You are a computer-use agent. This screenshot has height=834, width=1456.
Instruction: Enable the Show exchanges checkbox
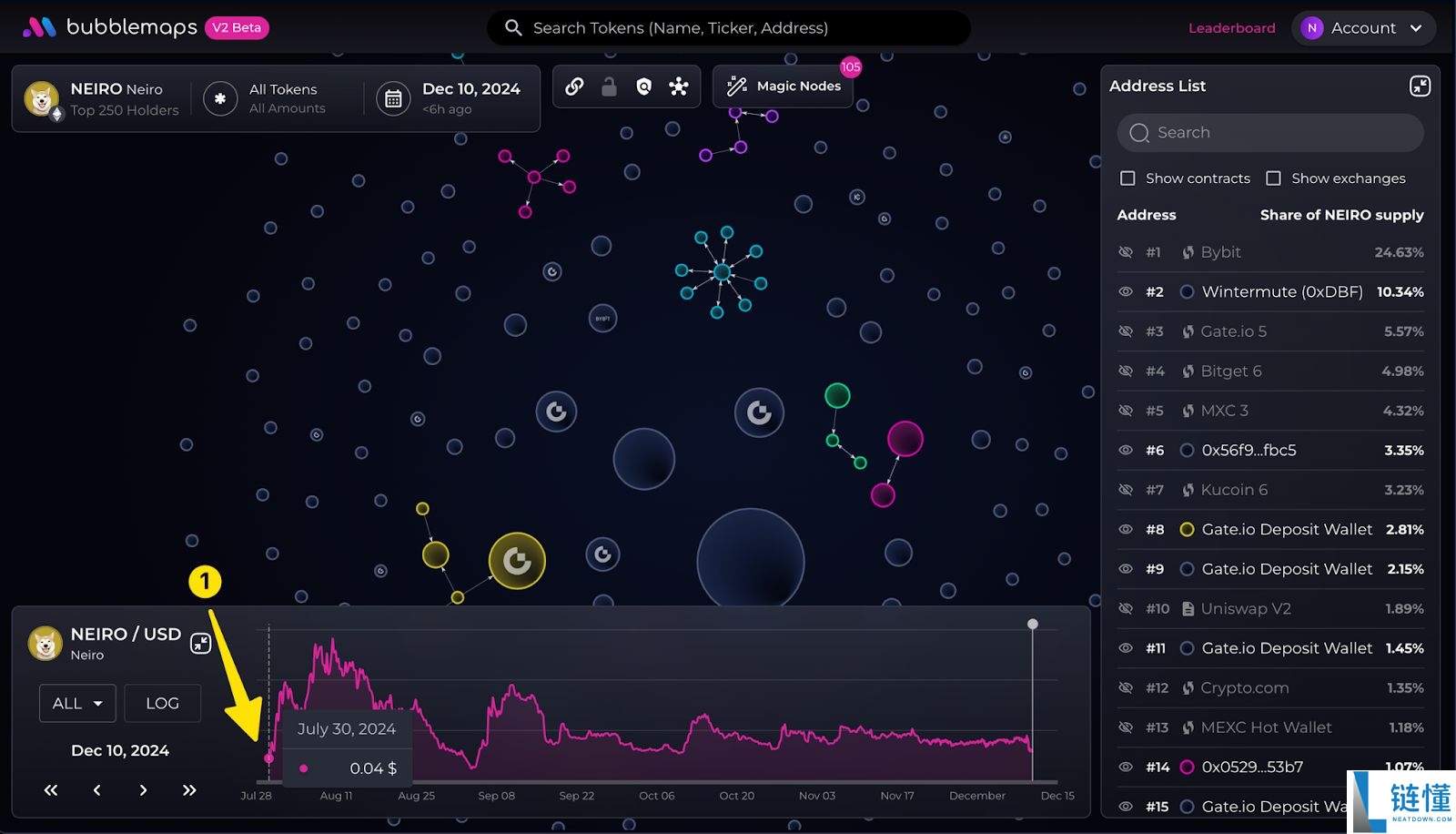click(x=1273, y=178)
